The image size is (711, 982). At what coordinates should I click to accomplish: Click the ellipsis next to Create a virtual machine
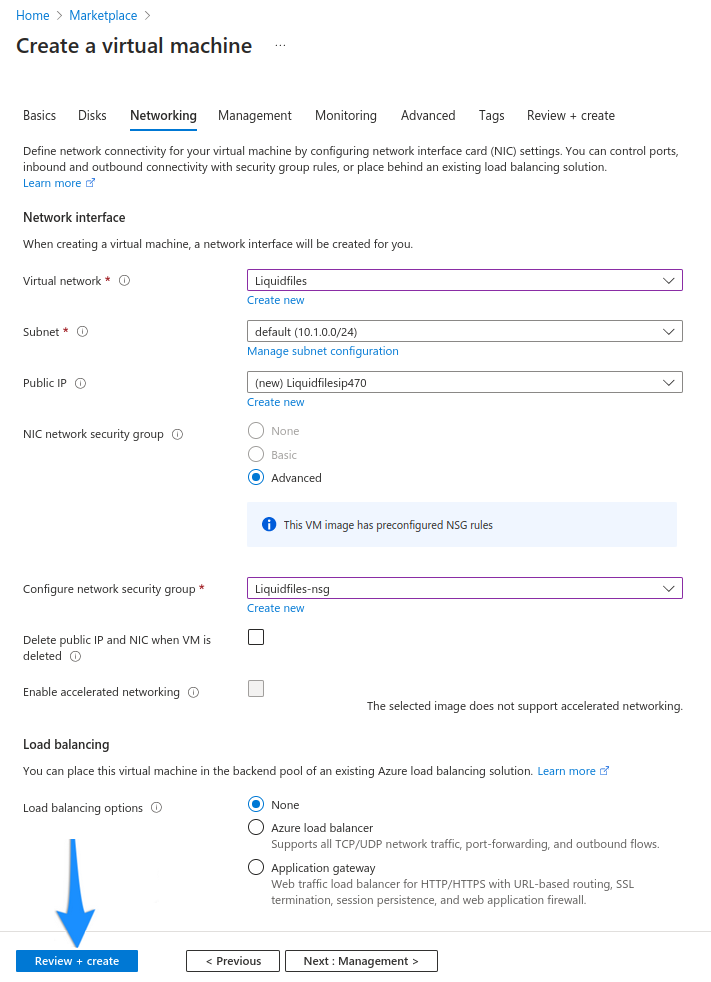tap(280, 44)
